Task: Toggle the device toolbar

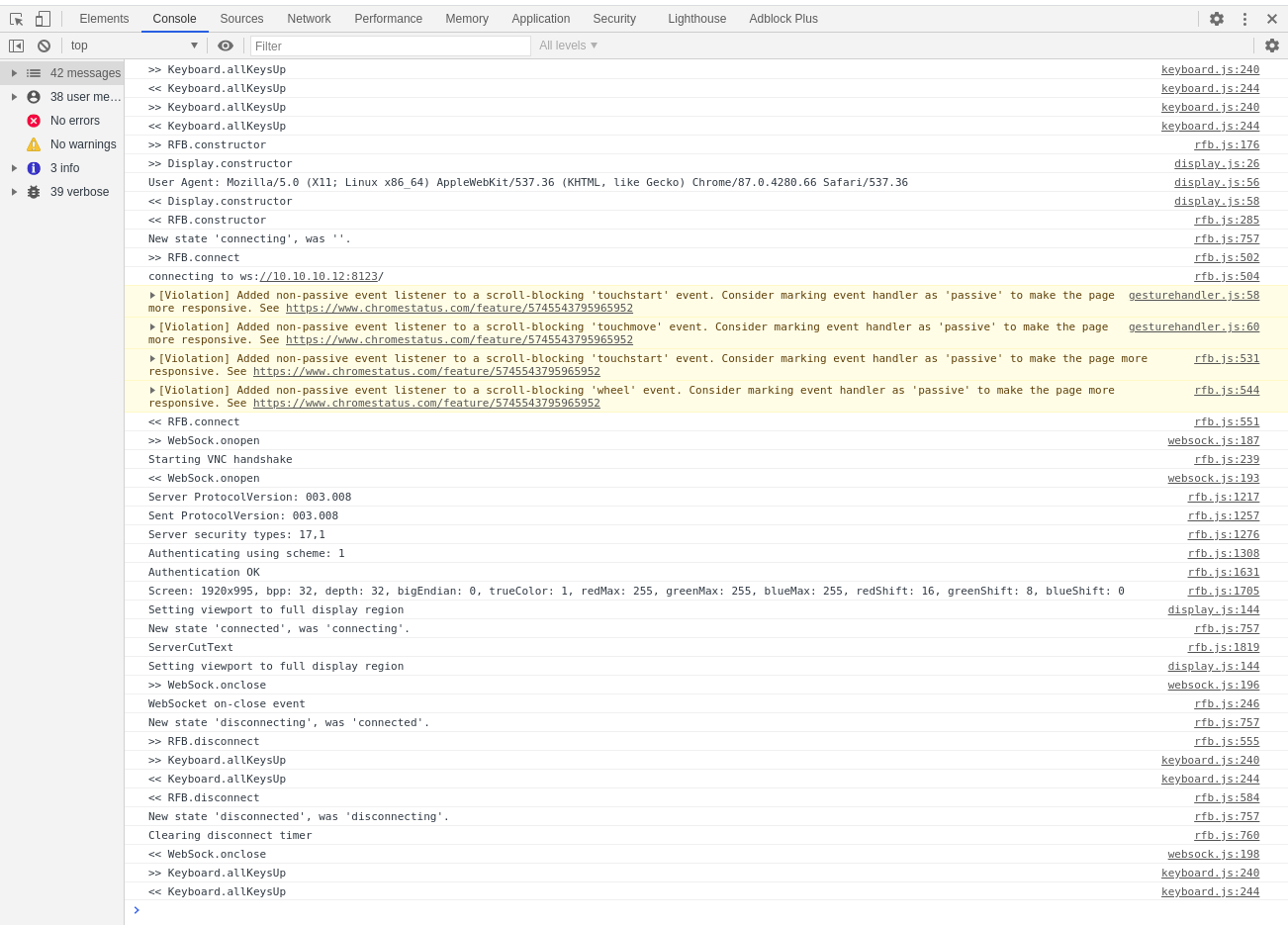Action: (41, 18)
